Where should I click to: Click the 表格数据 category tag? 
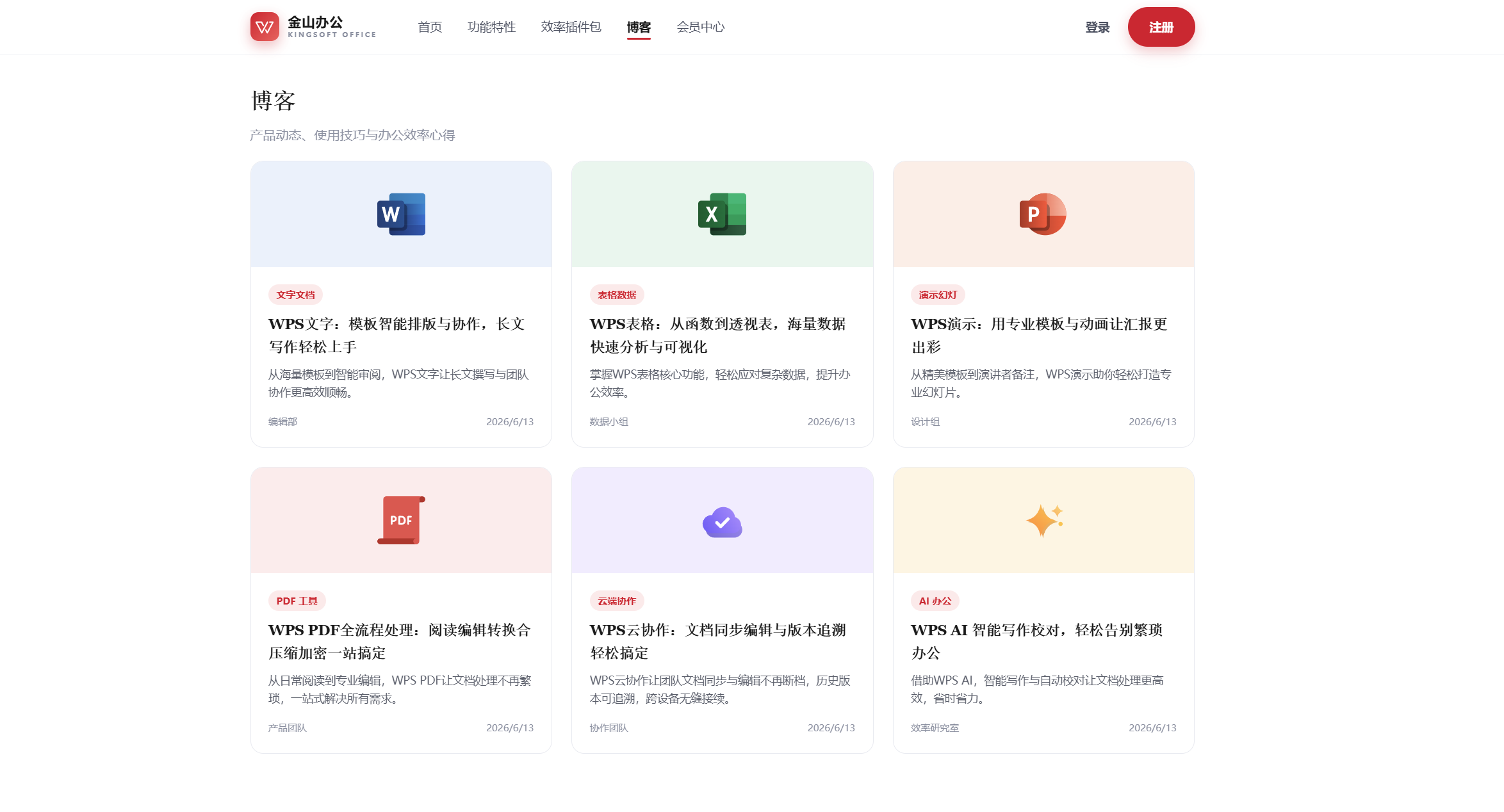point(617,295)
